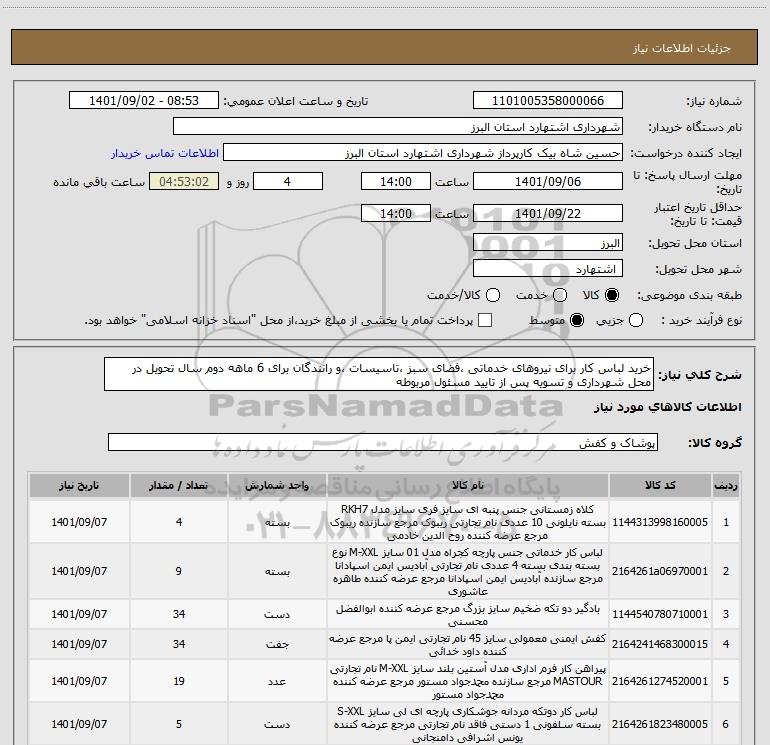
Task: Click quantity 19 in row 5
Action: coord(179,681)
